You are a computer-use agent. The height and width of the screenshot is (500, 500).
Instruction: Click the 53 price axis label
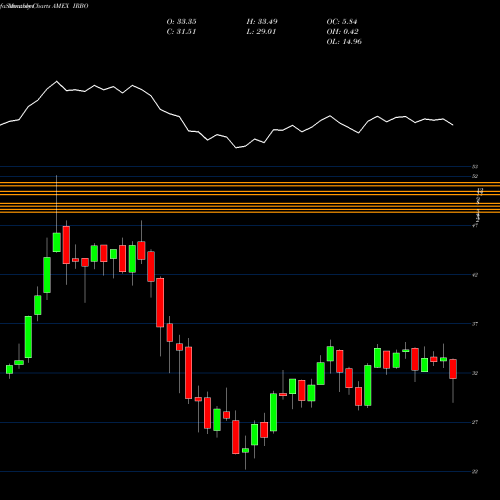(x=475, y=166)
